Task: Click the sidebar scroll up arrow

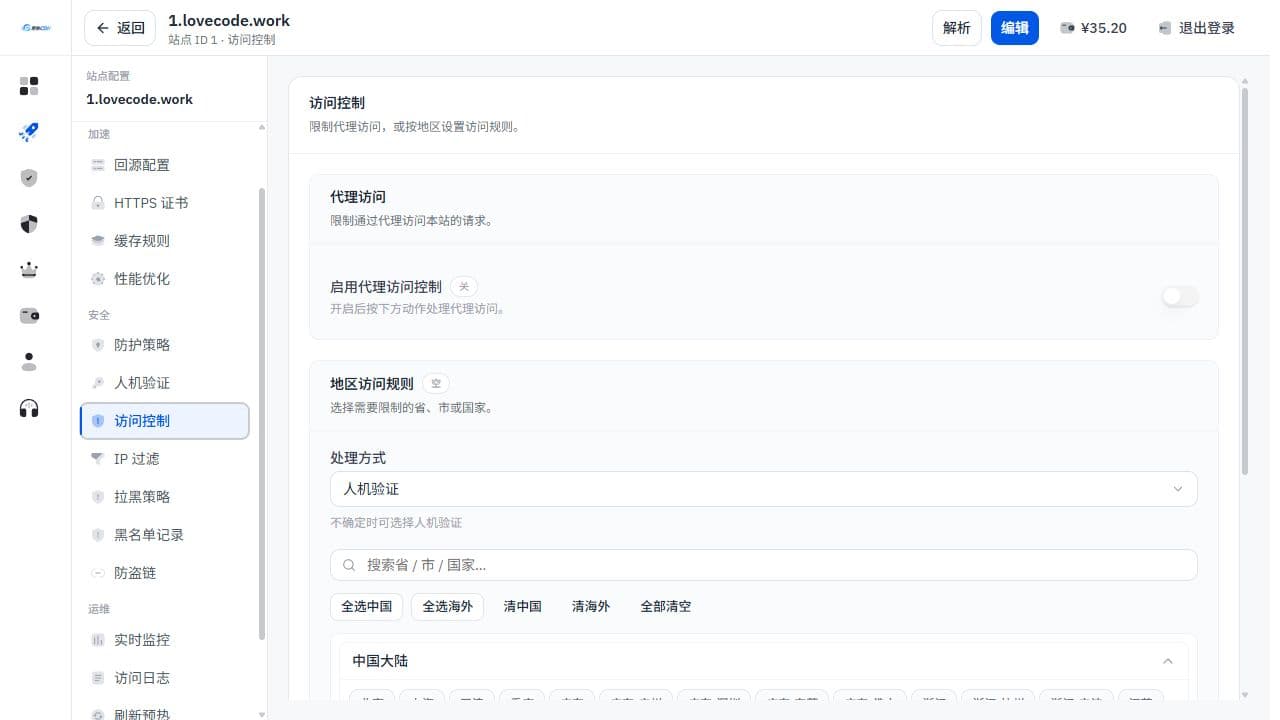Action: click(262, 128)
